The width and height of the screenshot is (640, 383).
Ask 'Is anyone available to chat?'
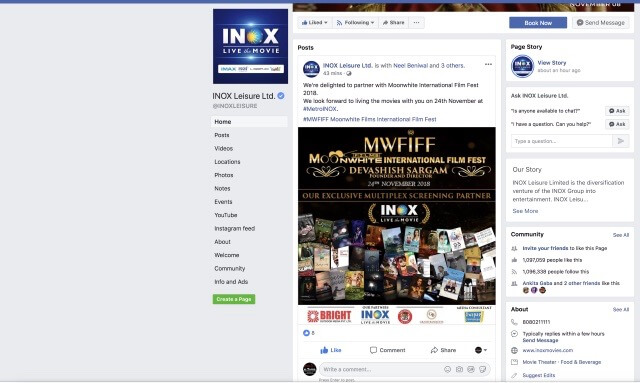[617, 111]
